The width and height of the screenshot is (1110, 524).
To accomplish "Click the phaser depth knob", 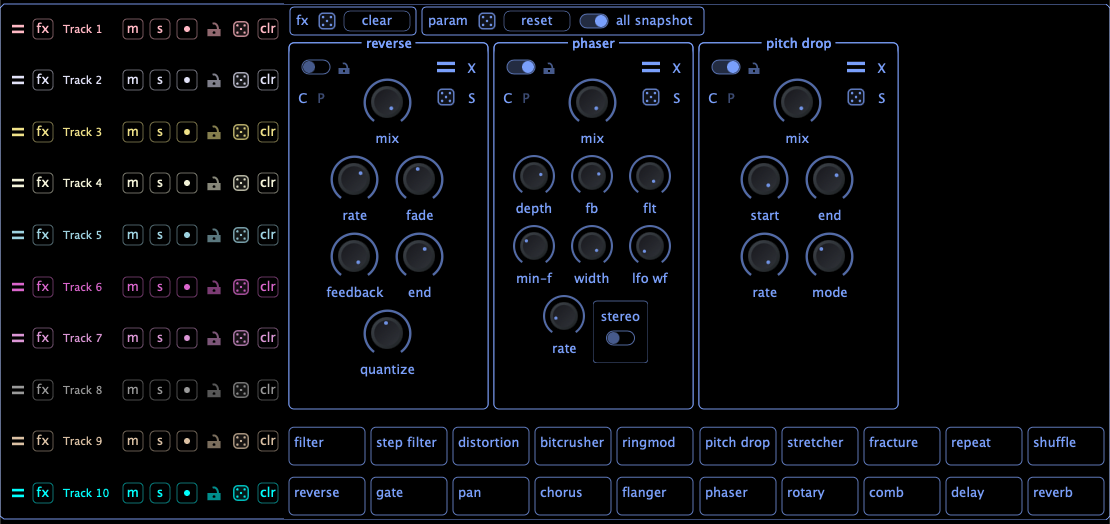I will pos(534,177).
